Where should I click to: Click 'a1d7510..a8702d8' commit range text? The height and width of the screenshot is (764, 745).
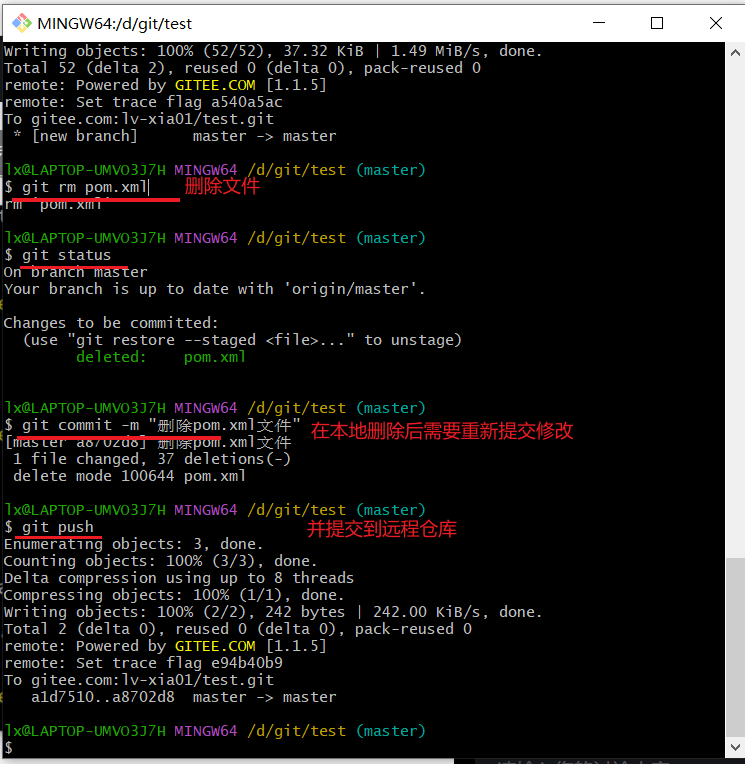tap(103, 697)
